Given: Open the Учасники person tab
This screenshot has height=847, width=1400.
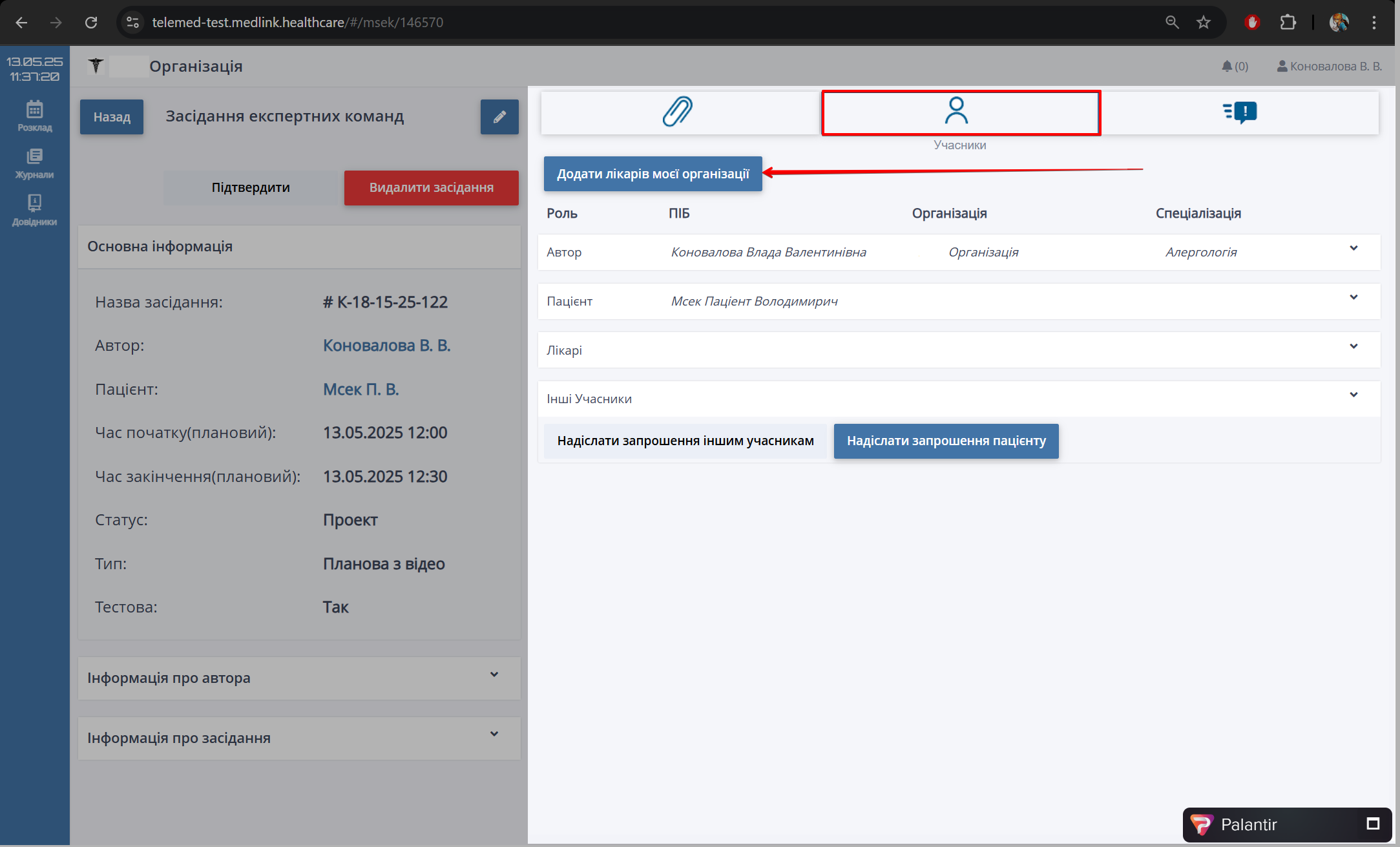Looking at the screenshot, I should 957,112.
